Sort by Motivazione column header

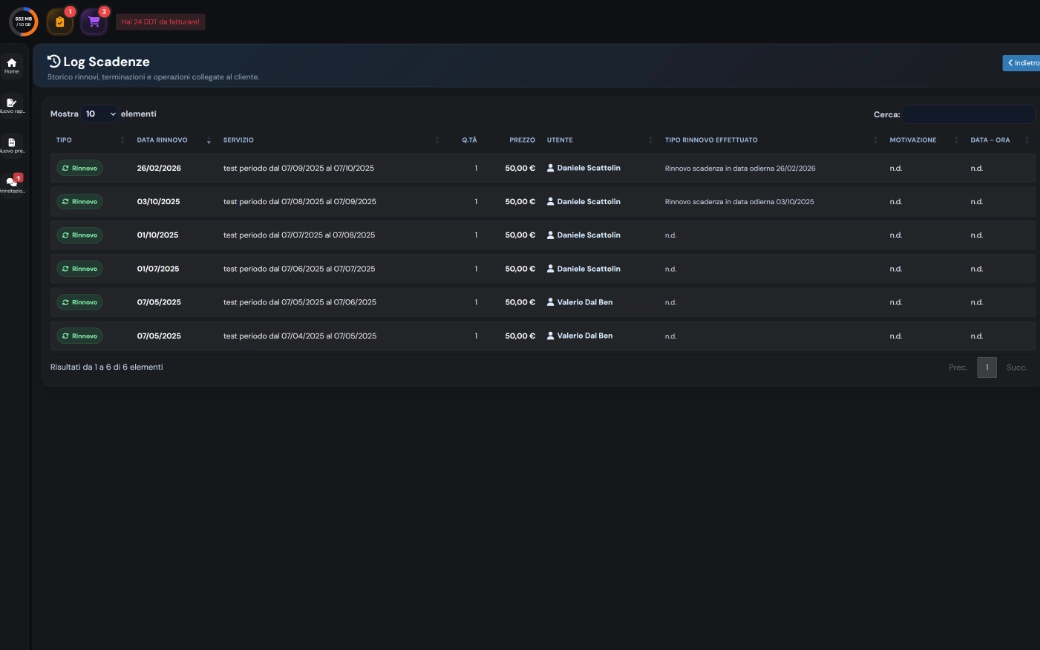(923, 140)
